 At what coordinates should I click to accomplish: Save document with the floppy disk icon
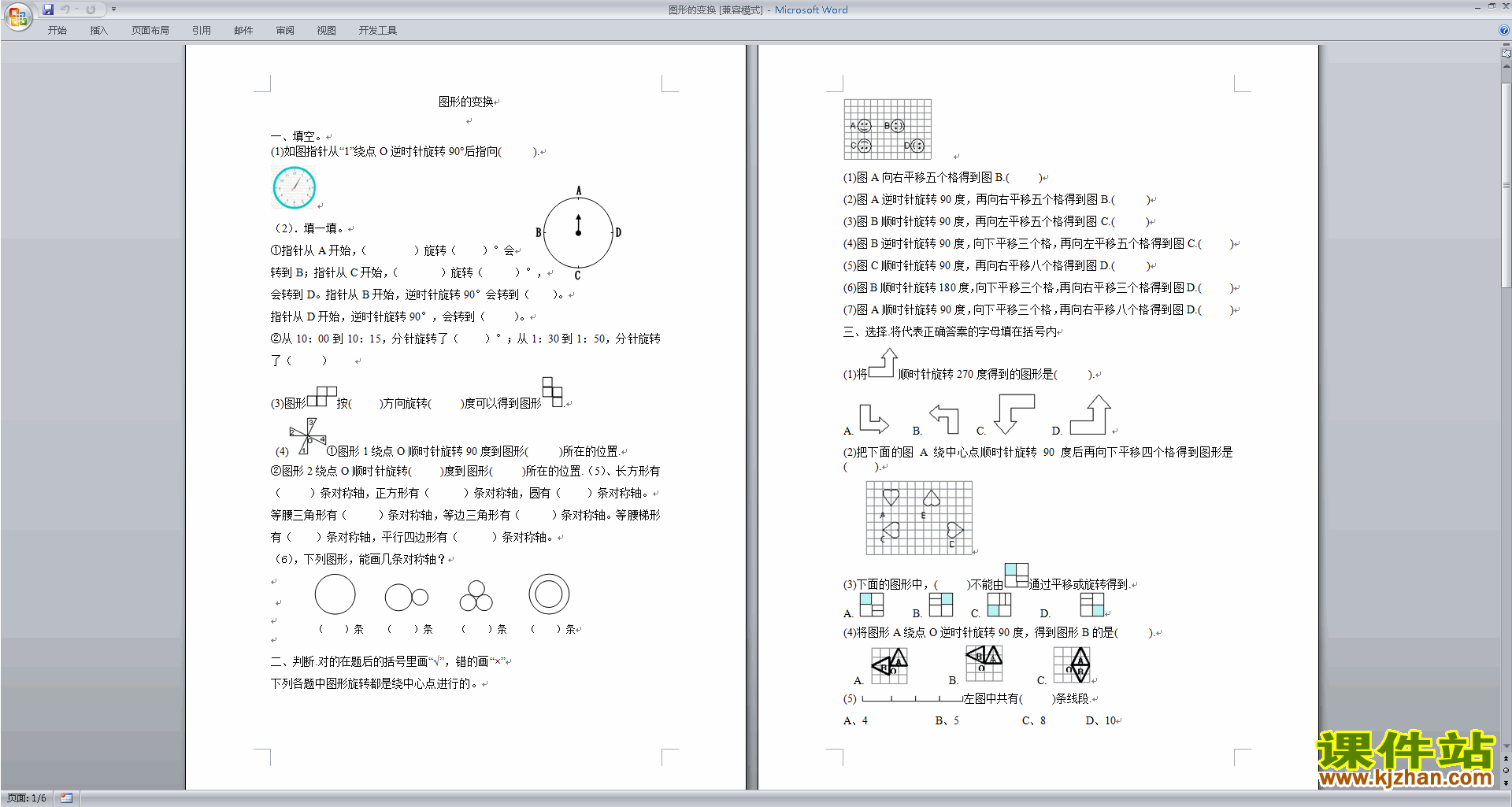click(48, 9)
